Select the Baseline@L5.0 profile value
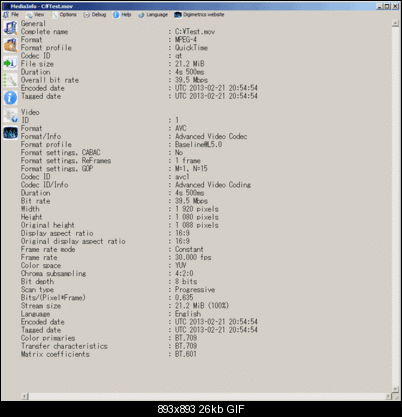Viewport: 402px width, 417px height. pyautogui.click(x=198, y=144)
